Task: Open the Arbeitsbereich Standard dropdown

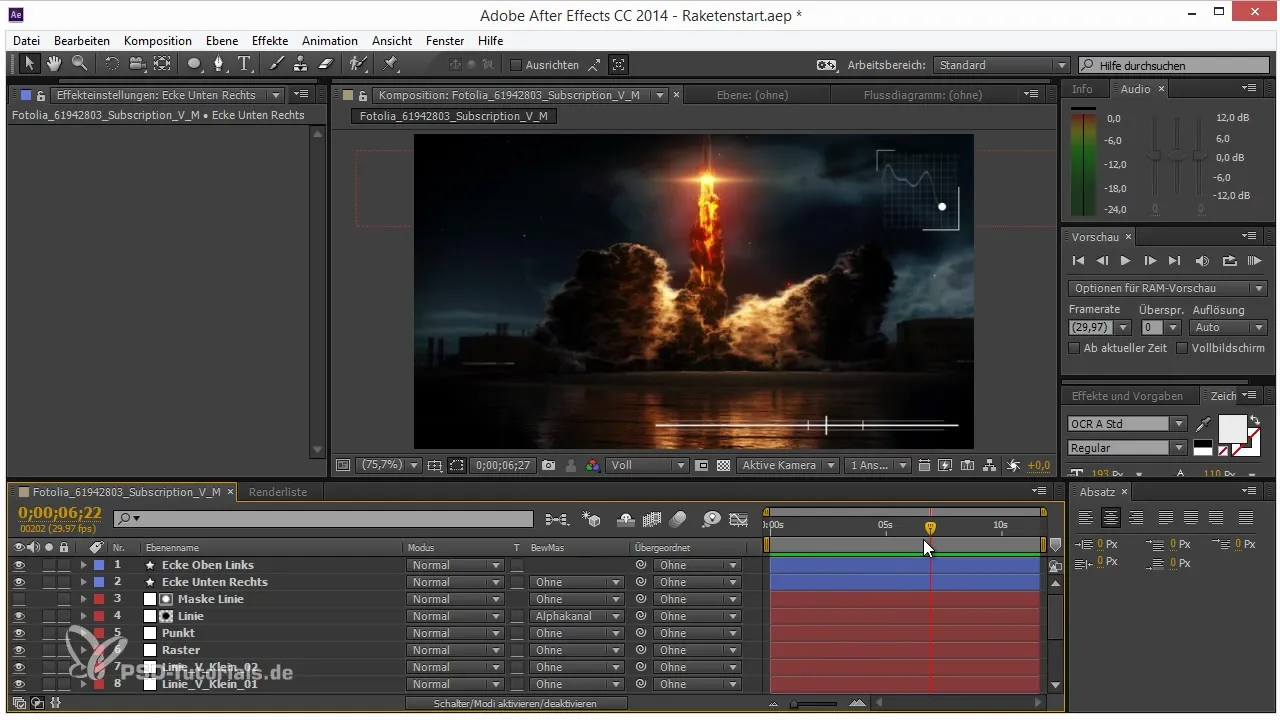Action: [x=1002, y=65]
